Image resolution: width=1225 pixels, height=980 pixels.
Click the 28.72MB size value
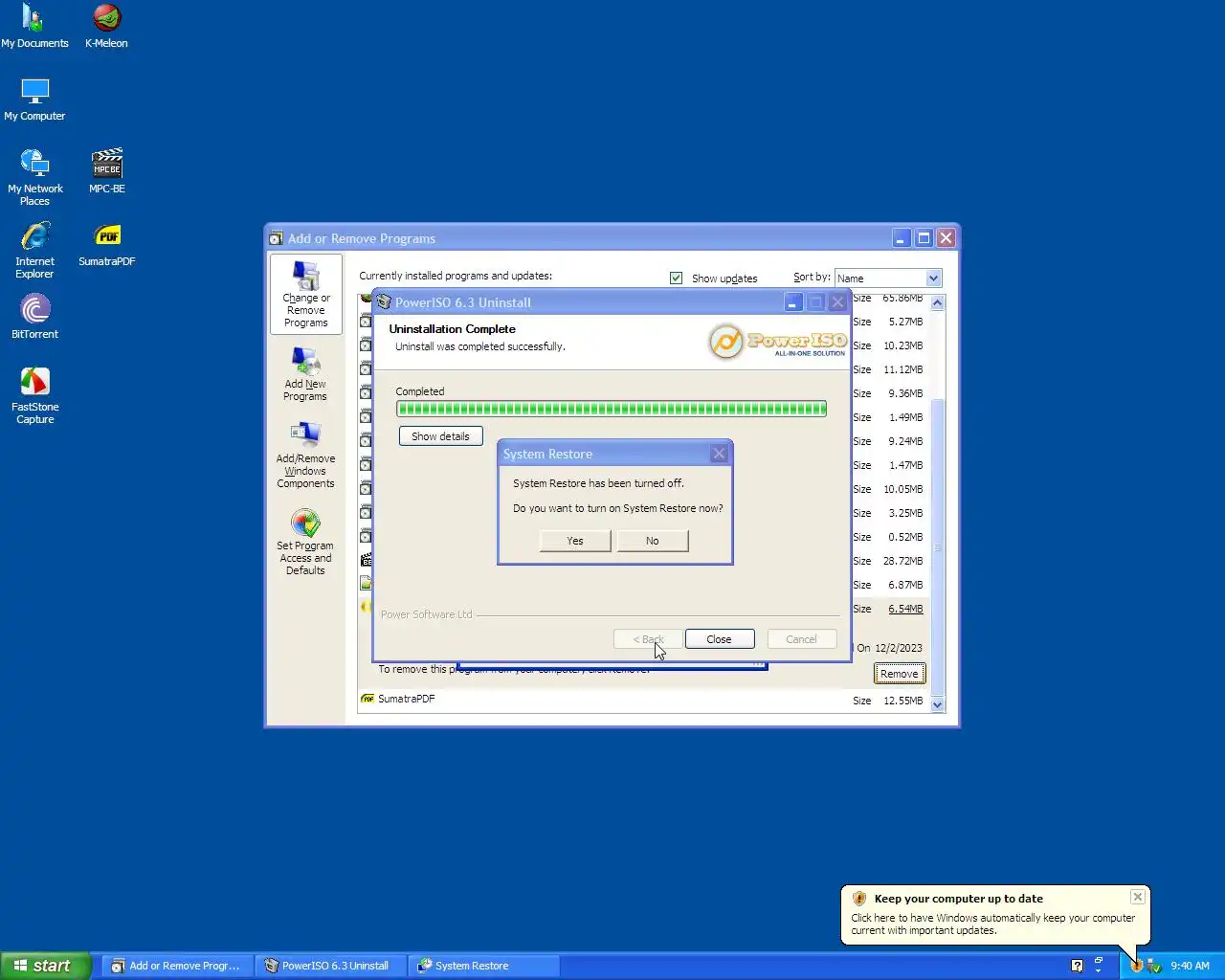(902, 561)
